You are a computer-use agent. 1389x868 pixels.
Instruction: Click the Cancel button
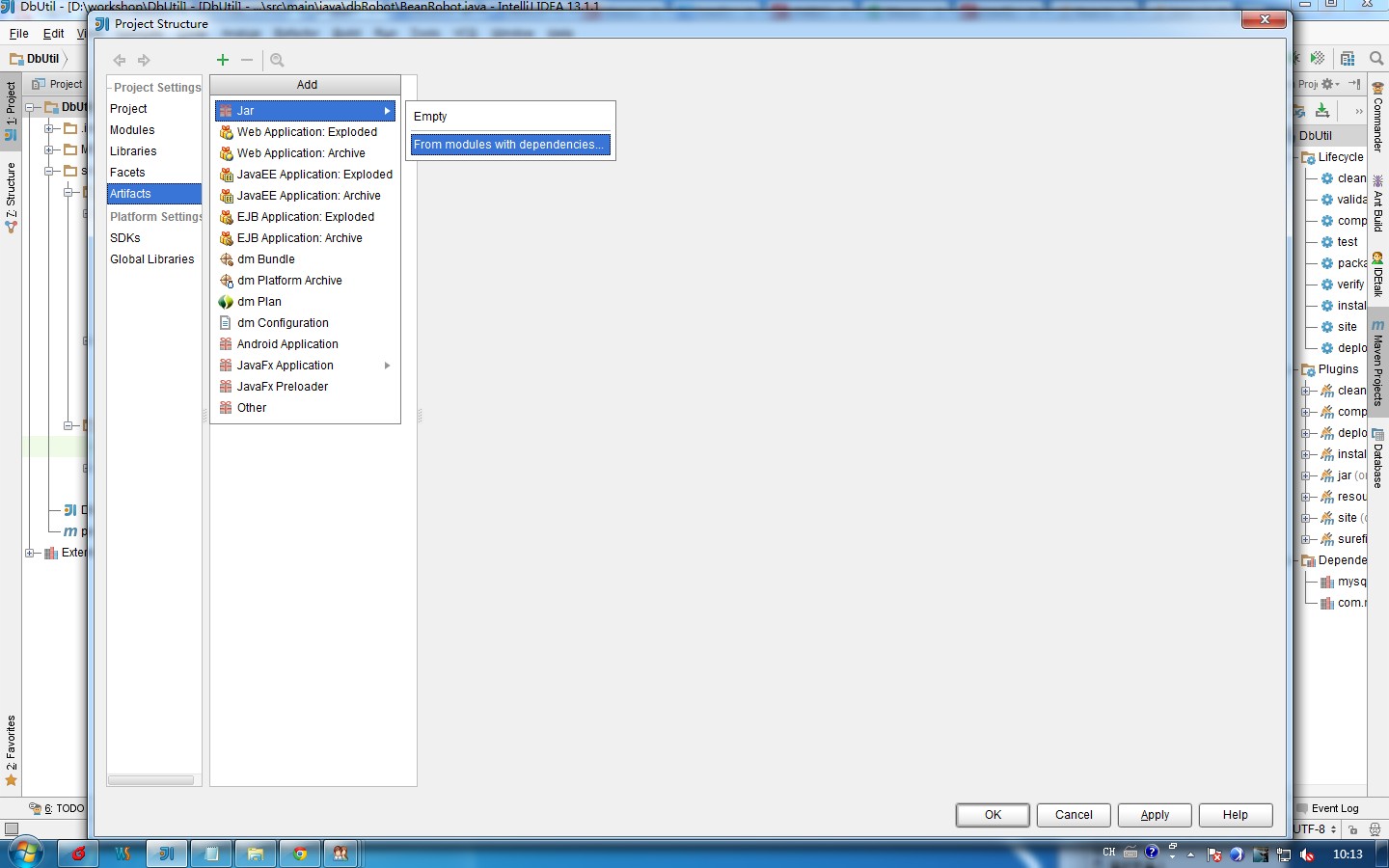1074,815
